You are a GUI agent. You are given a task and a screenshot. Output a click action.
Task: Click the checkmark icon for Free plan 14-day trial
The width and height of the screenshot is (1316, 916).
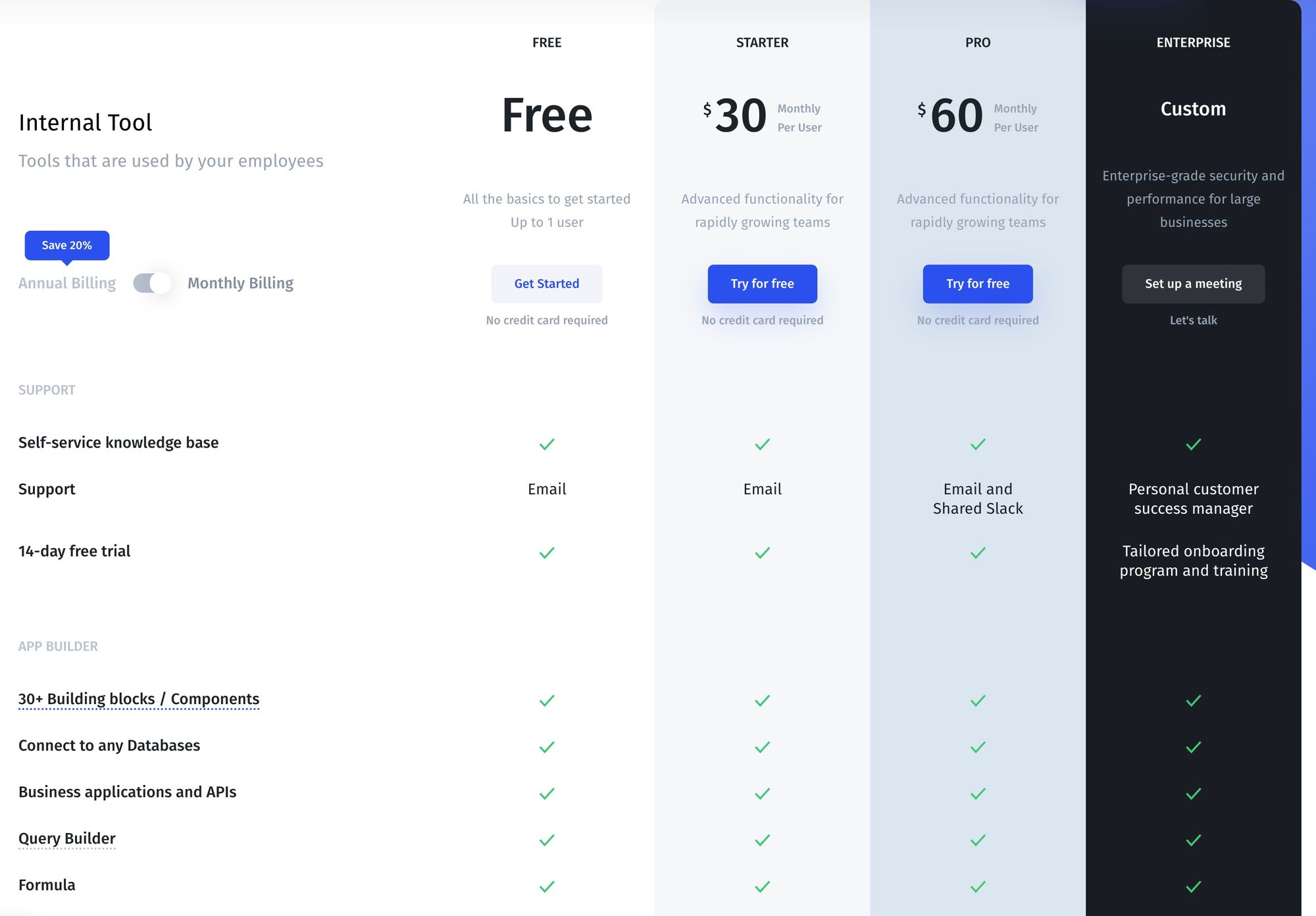click(x=546, y=552)
